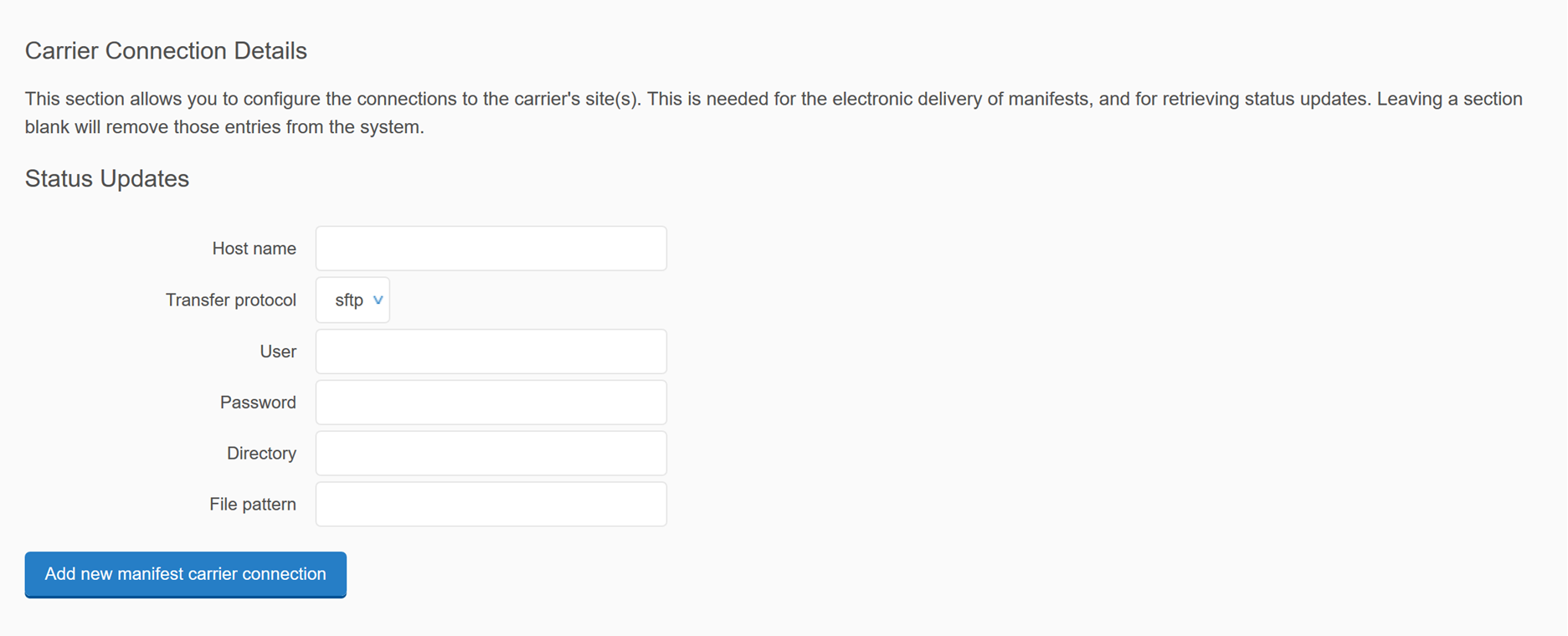This screenshot has width=1568, height=636.
Task: Focus the User text field
Action: pos(491,351)
